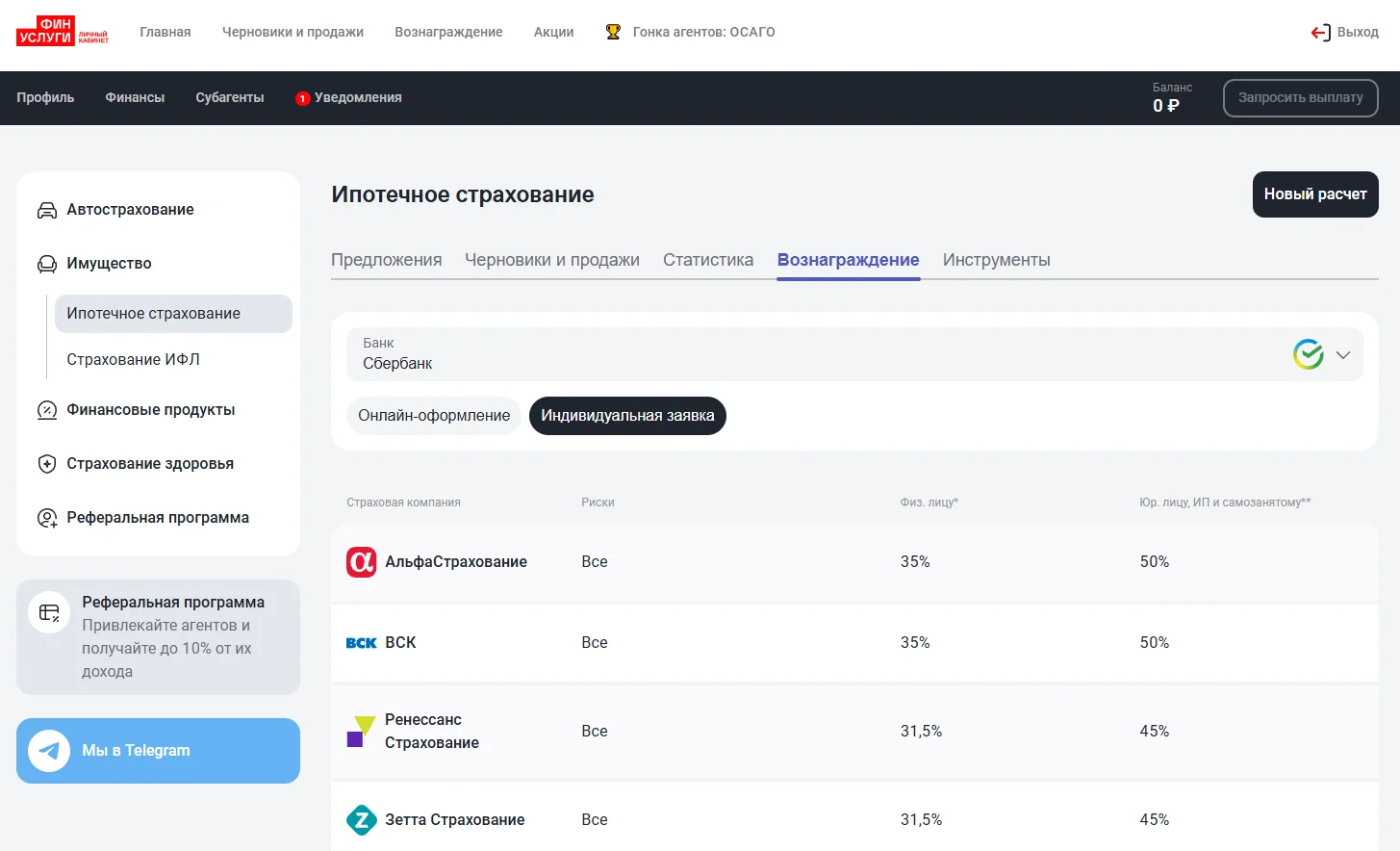This screenshot has width=1400, height=851.
Task: Select the Индивидуальная заявка option
Action: [627, 416]
